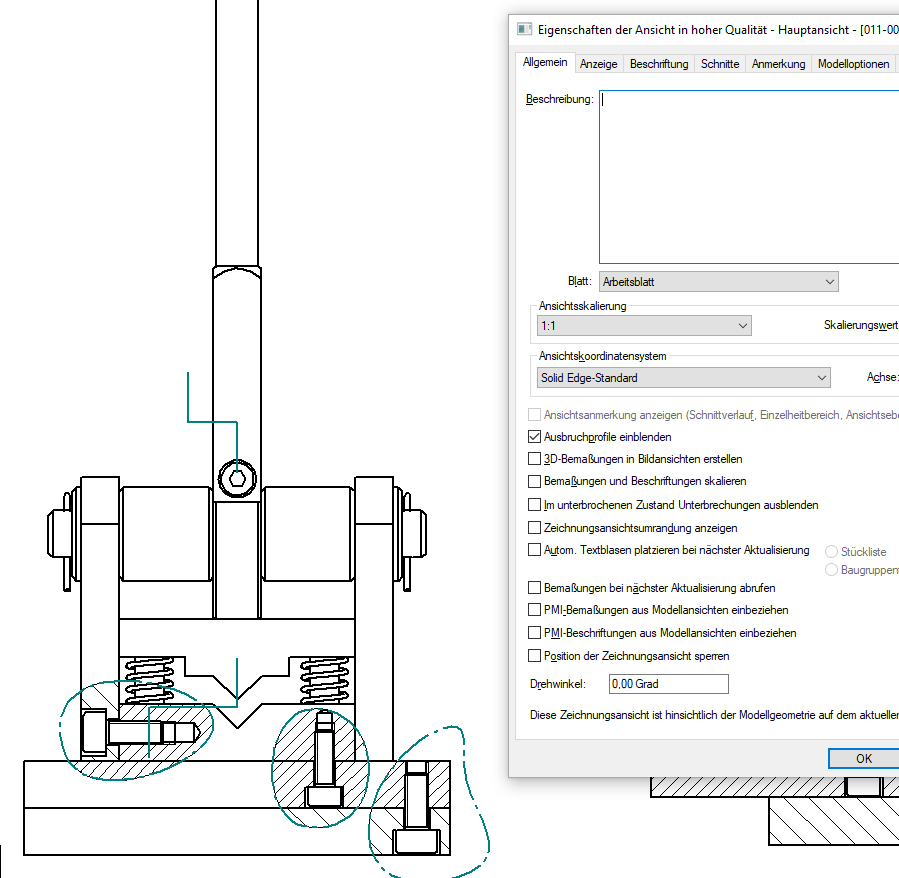Viewport: 899px width, 878px height.
Task: Check PMI-Bemaßungen aus Modellansichten einbeziehen
Action: (x=534, y=610)
